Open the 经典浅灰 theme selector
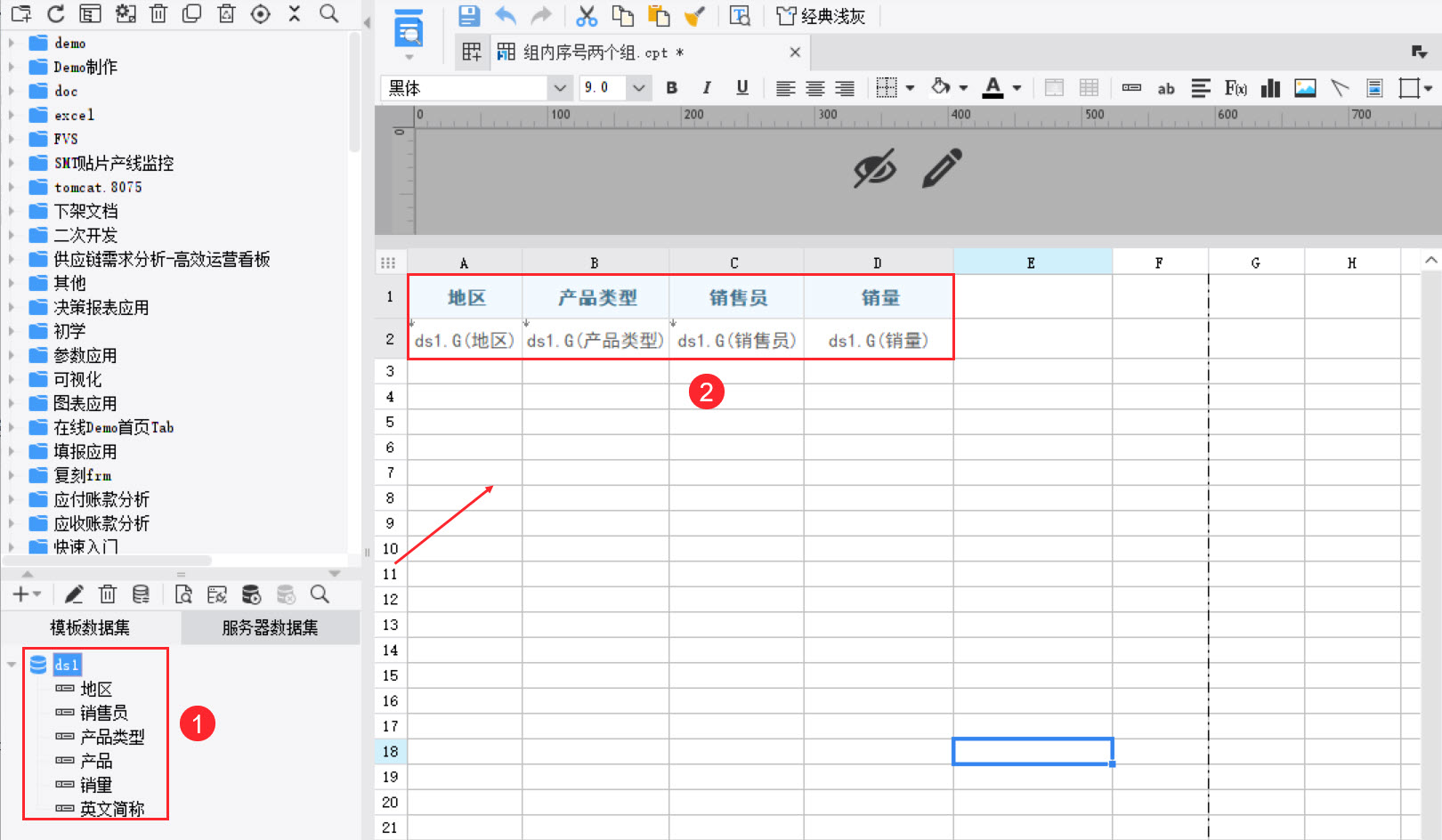 click(821, 16)
